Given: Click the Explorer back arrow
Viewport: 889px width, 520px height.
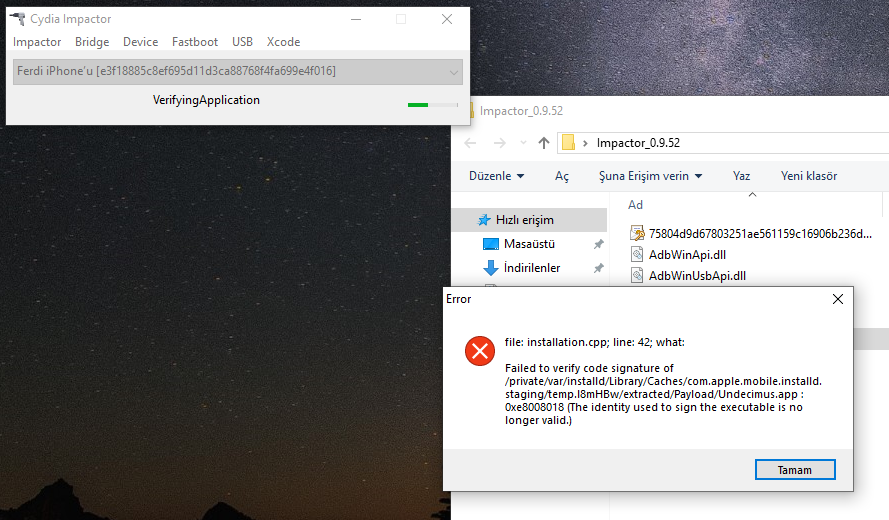Looking at the screenshot, I should [472, 143].
